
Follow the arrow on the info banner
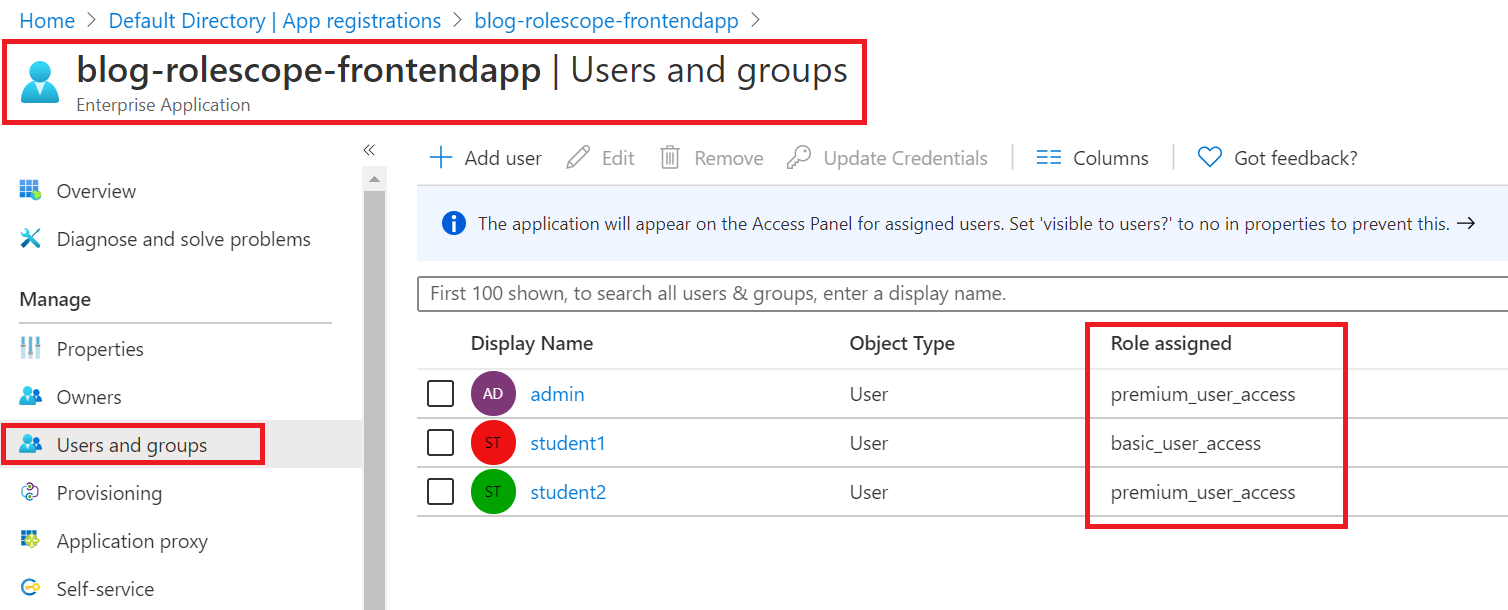tap(1466, 224)
